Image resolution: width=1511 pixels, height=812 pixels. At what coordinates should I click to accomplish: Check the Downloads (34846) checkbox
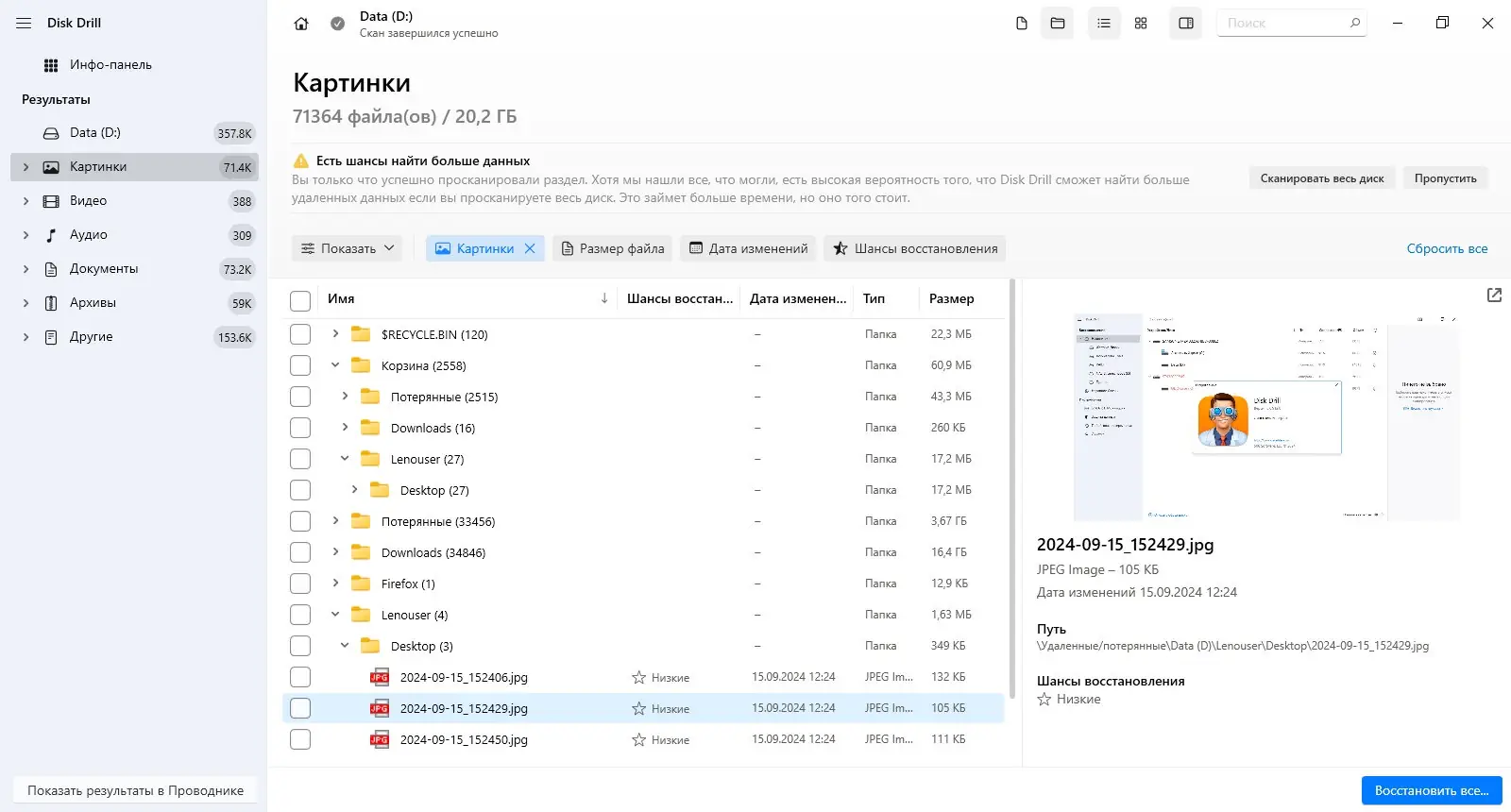tap(300, 552)
